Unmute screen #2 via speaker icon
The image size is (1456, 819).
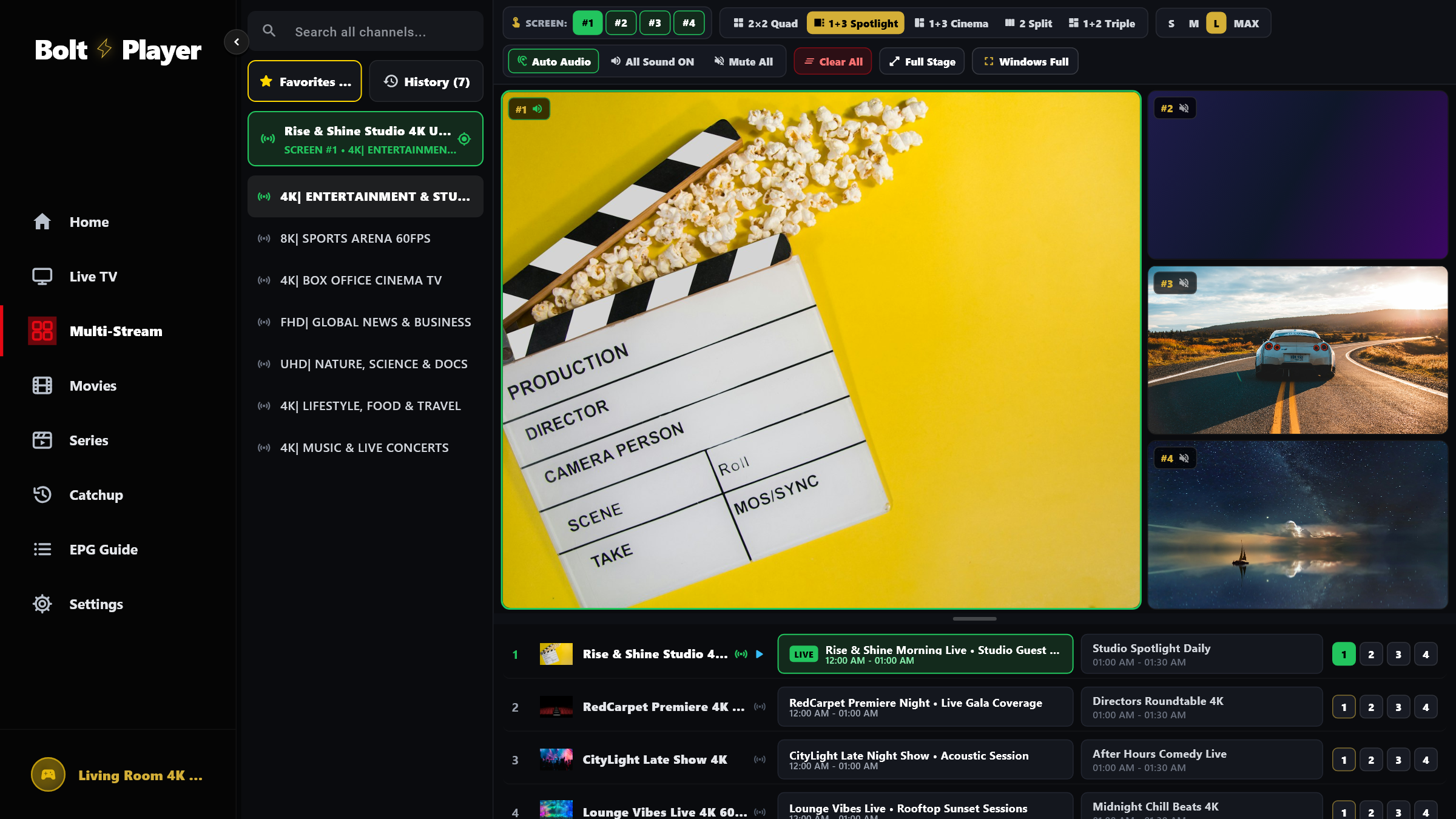pos(1184,108)
